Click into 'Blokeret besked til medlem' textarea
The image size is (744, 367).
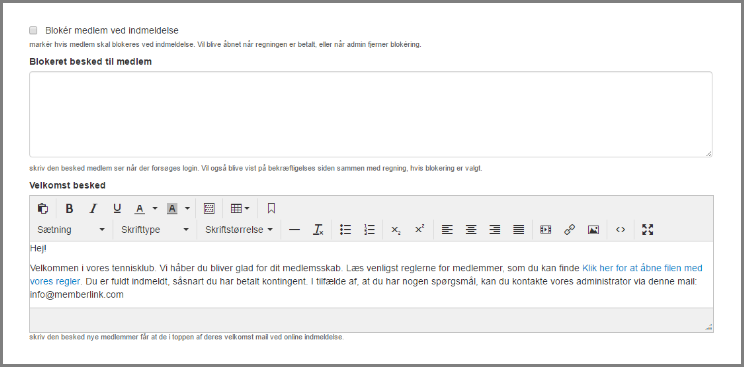click(x=371, y=114)
